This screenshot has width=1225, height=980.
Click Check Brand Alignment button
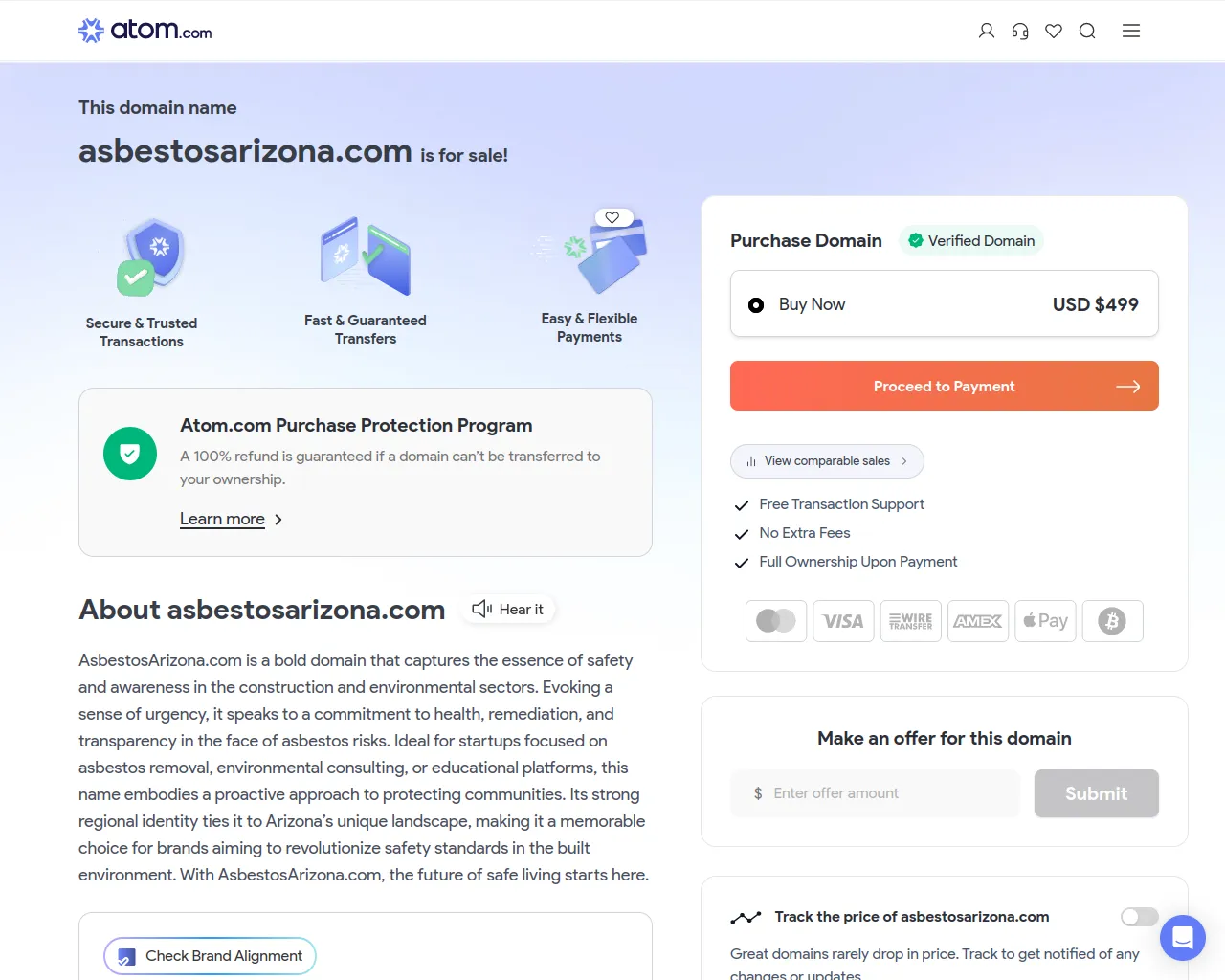pos(210,956)
